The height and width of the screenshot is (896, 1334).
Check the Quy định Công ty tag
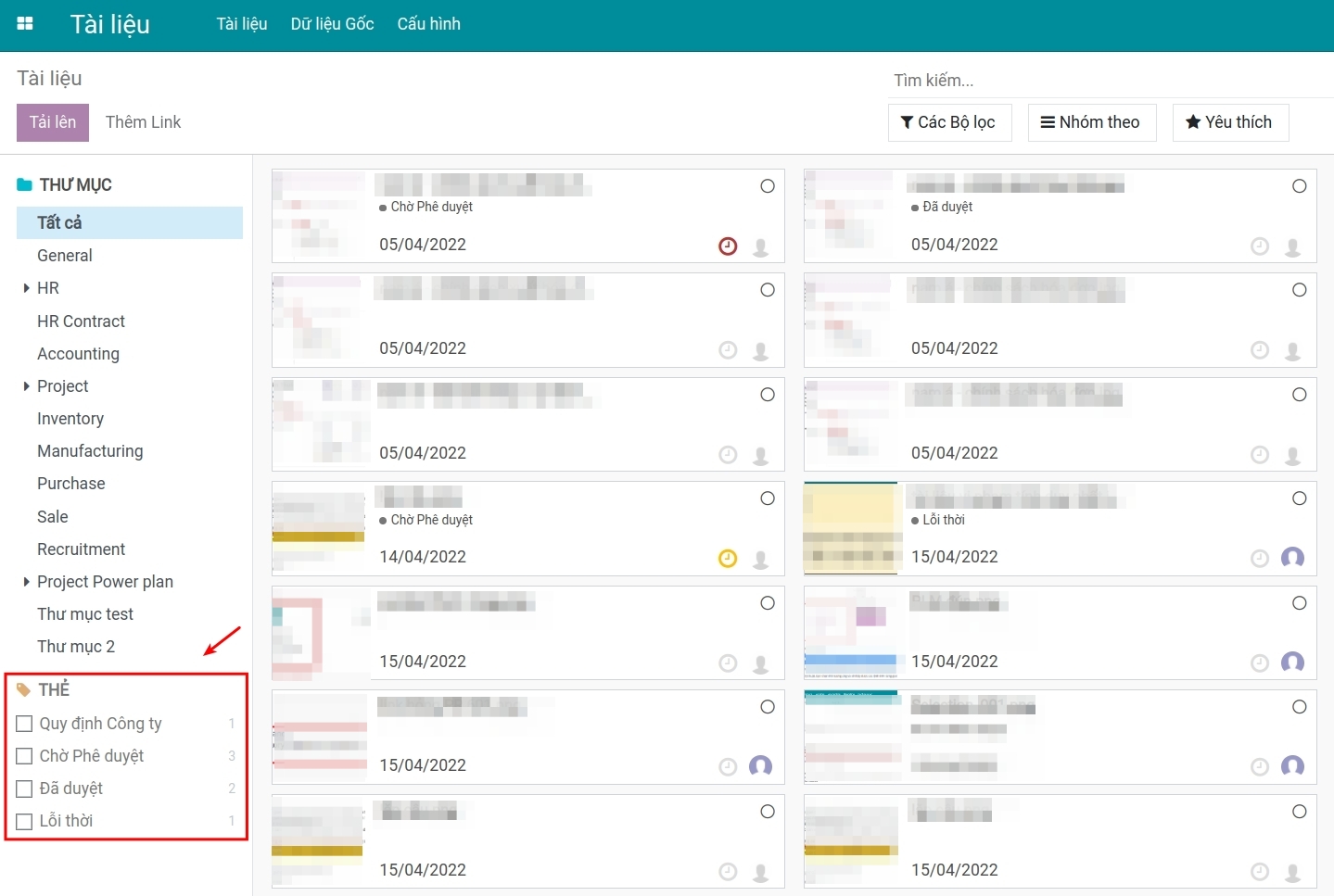(x=25, y=724)
